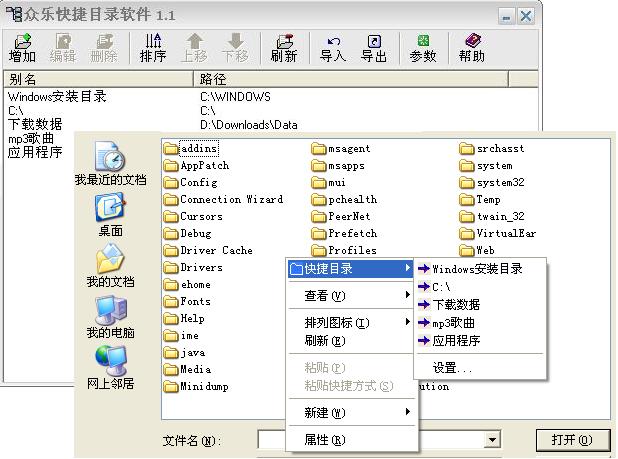The height and width of the screenshot is (459, 618).
Task: Open 网上邻居 in places bar
Action: tap(110, 368)
